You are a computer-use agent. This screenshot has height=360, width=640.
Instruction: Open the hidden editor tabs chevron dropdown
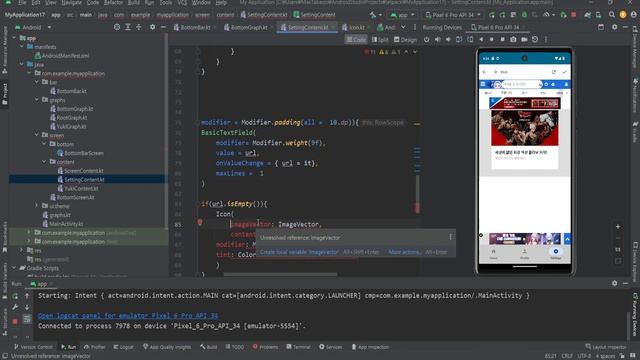[403, 27]
